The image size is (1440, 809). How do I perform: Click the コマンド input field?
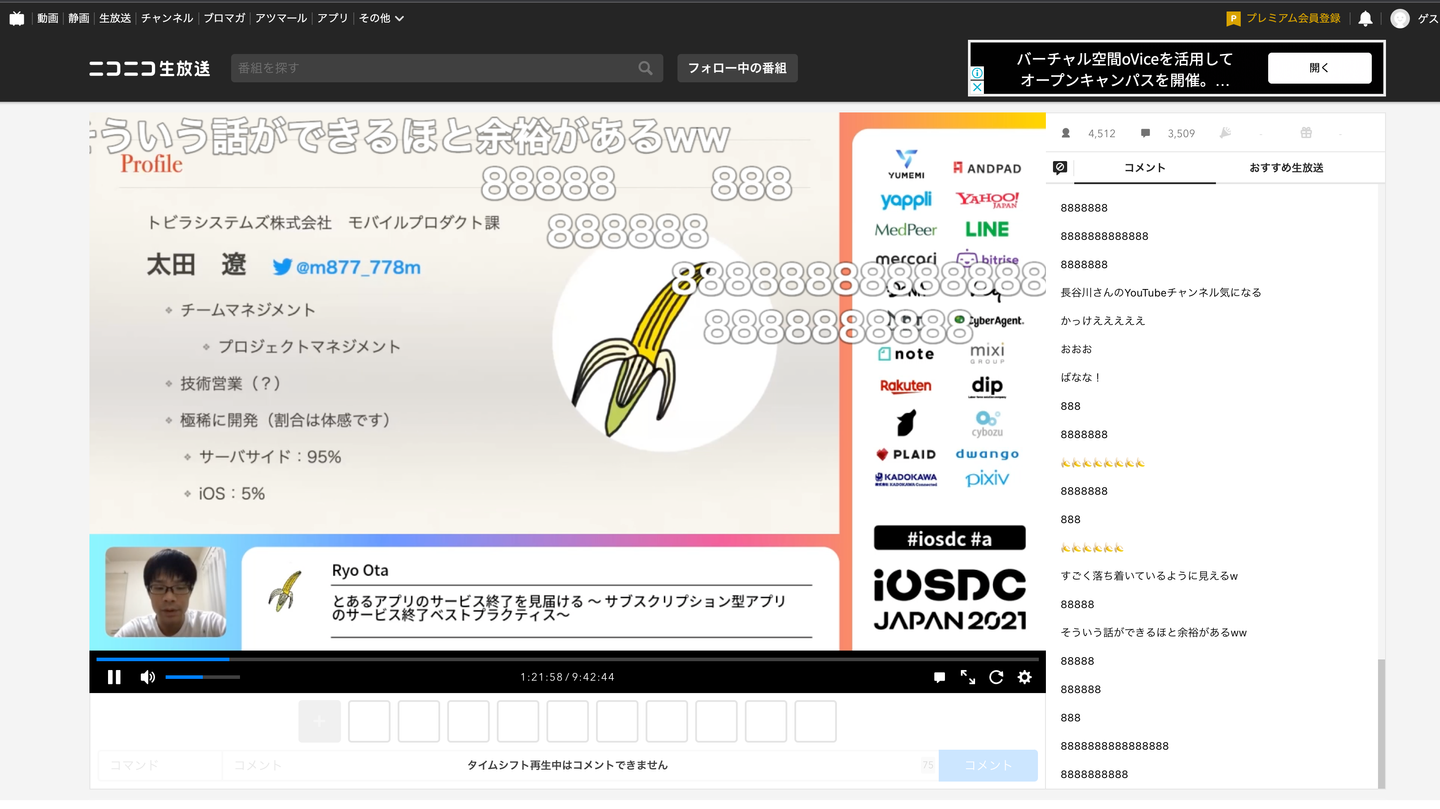[x=160, y=765]
